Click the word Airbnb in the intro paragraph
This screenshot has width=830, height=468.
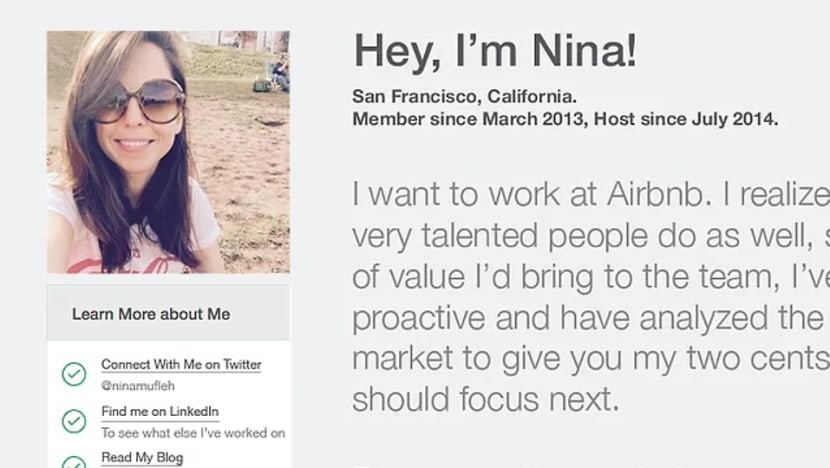pyautogui.click(x=656, y=194)
